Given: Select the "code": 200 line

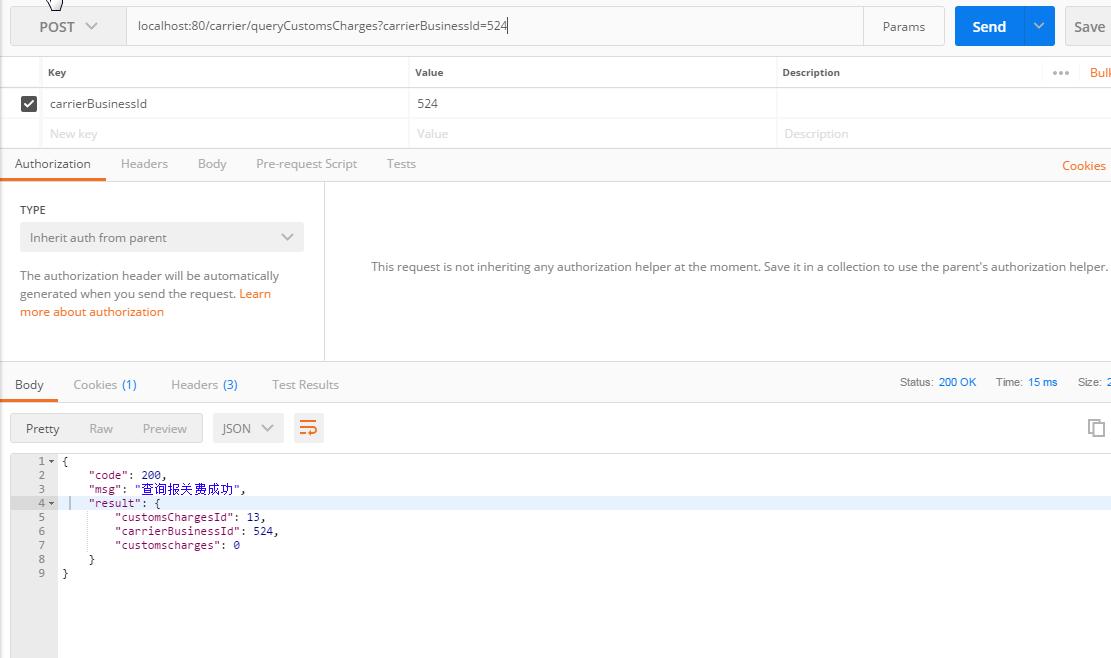Looking at the screenshot, I should (128, 475).
